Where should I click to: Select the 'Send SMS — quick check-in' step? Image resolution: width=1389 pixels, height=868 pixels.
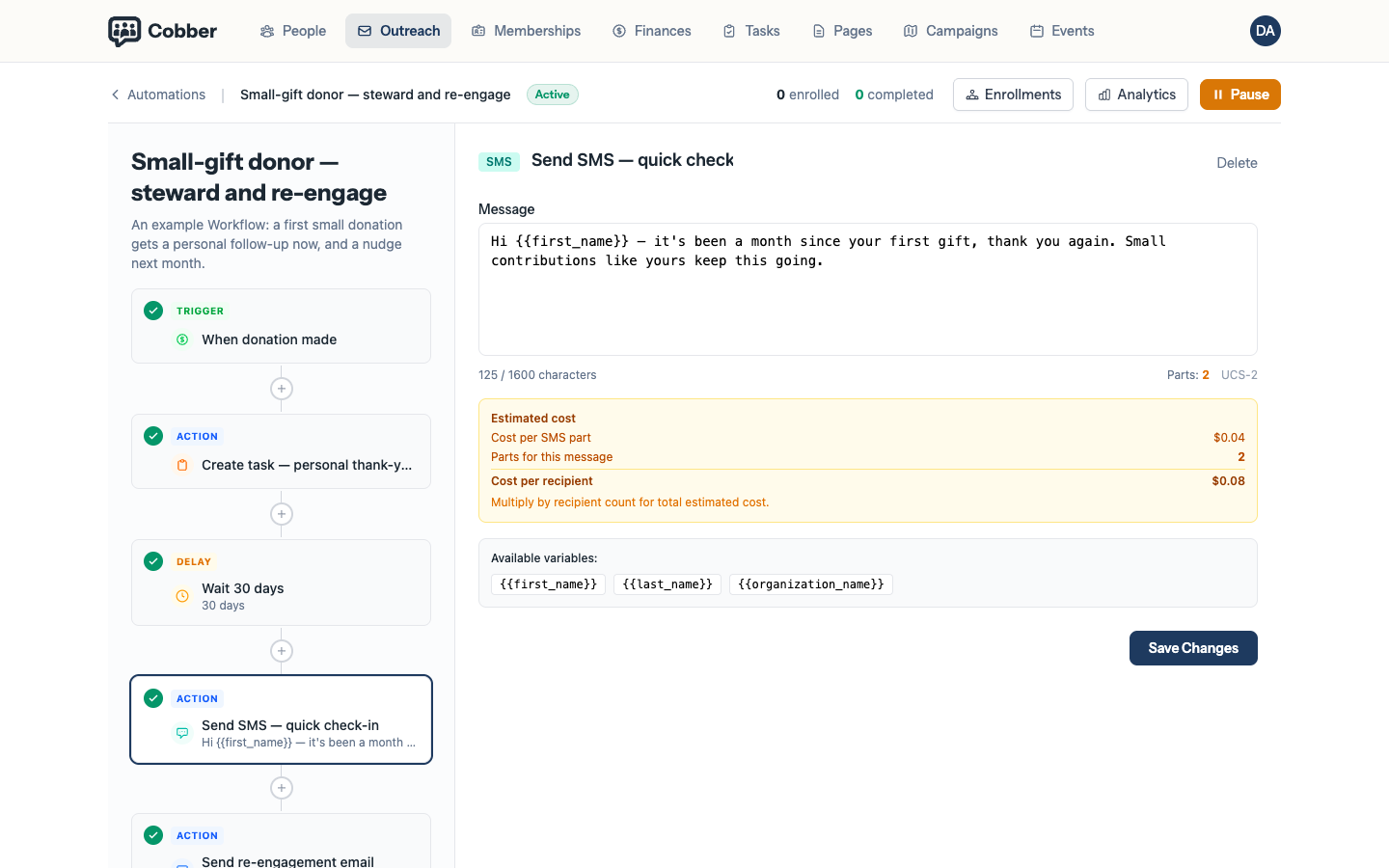click(281, 719)
